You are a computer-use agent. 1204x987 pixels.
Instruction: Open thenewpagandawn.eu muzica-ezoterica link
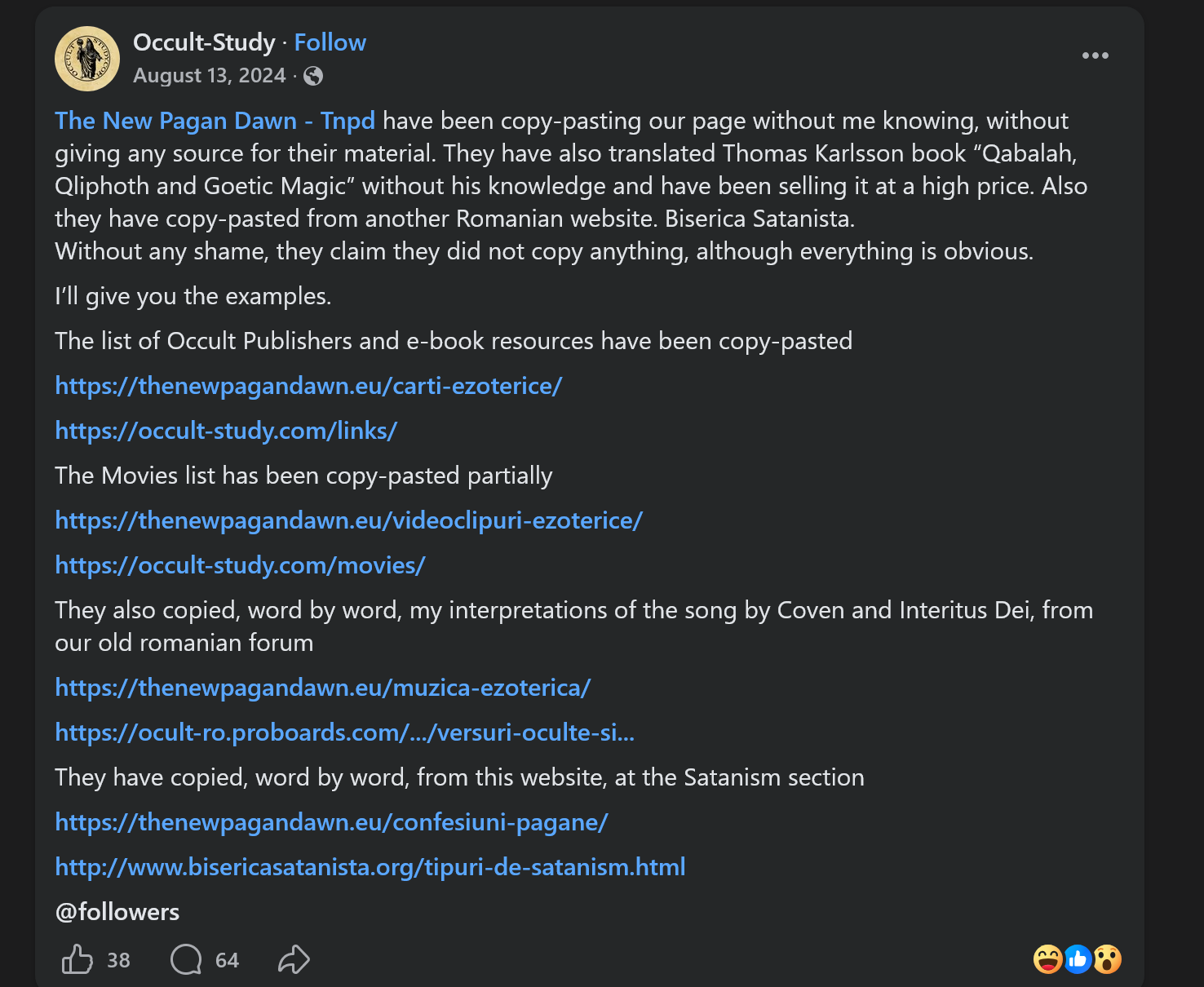coord(322,688)
